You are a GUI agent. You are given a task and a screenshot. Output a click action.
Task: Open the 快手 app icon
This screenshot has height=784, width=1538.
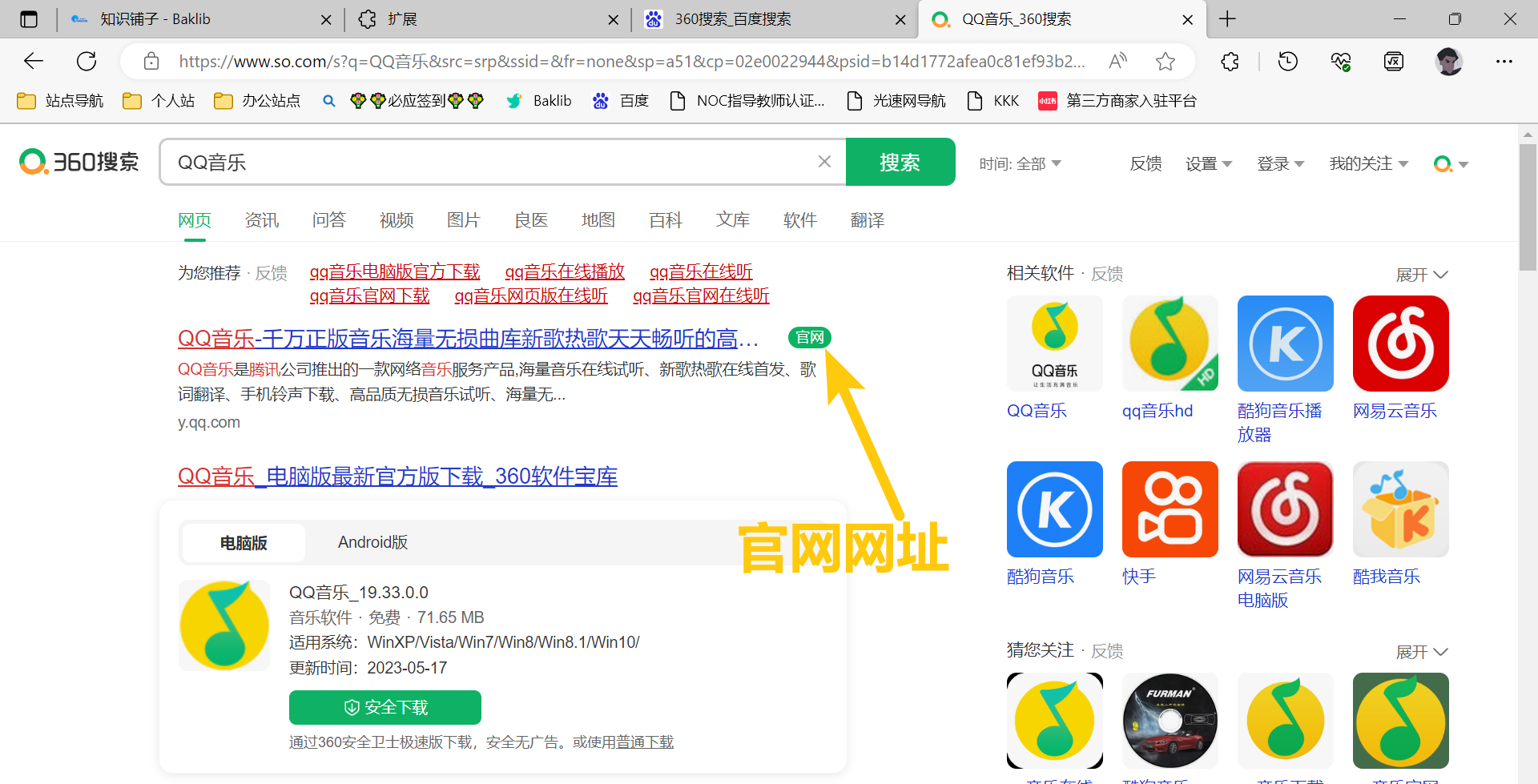tap(1170, 509)
